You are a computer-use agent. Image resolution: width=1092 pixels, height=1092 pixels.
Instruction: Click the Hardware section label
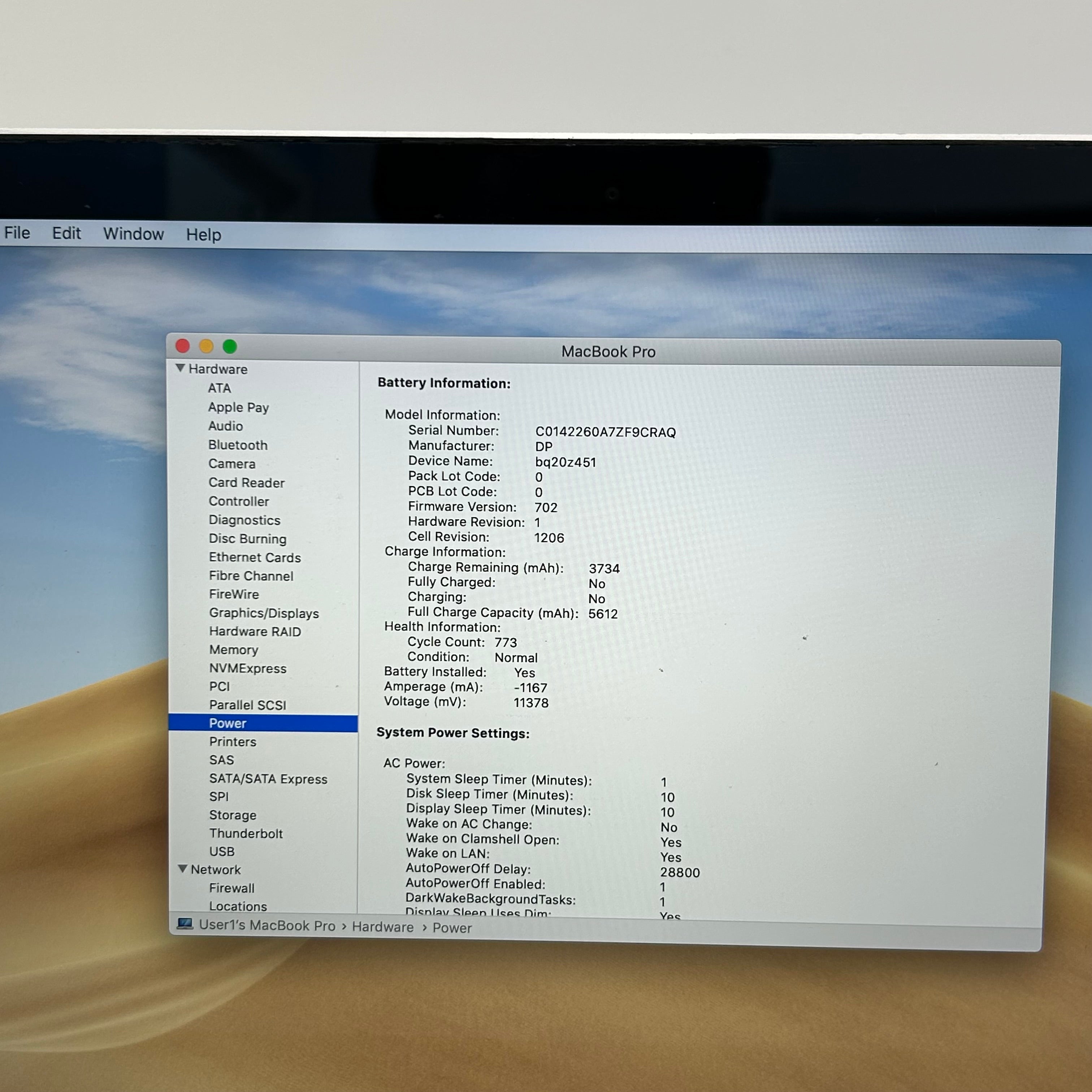(218, 369)
